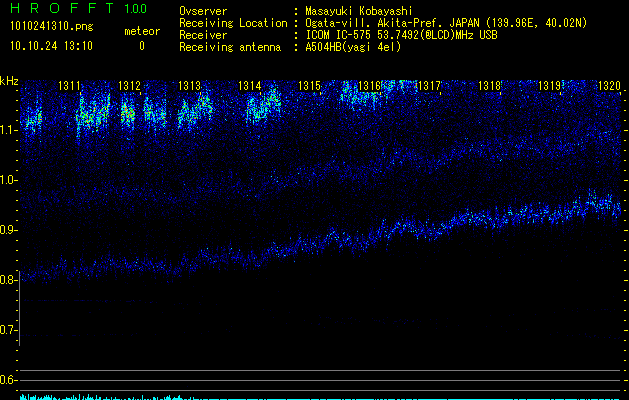Click the 0.6 frequency axis label
The width and height of the screenshot is (629, 400).
[x=8, y=380]
